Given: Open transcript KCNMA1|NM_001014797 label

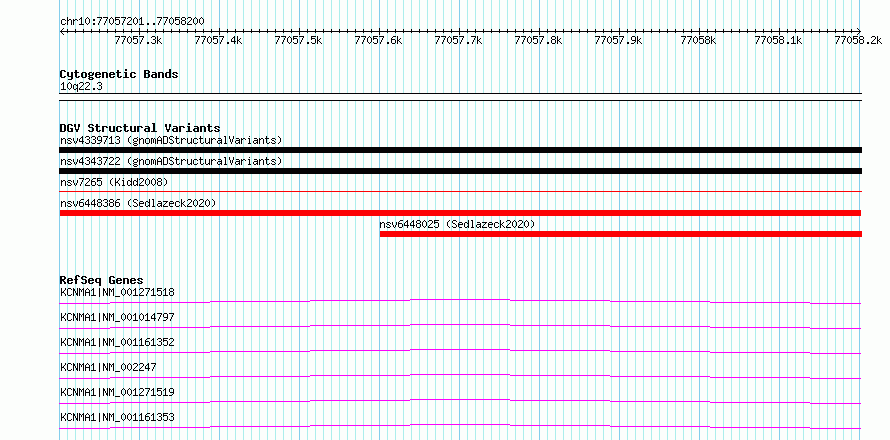Looking at the screenshot, I should point(117,317).
